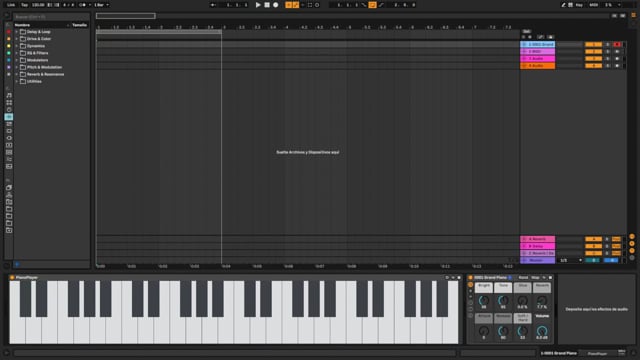This screenshot has height=360, width=640.
Task: Click the hot-swap button on Grand Piano device
Action: pyautogui.click(x=544, y=278)
